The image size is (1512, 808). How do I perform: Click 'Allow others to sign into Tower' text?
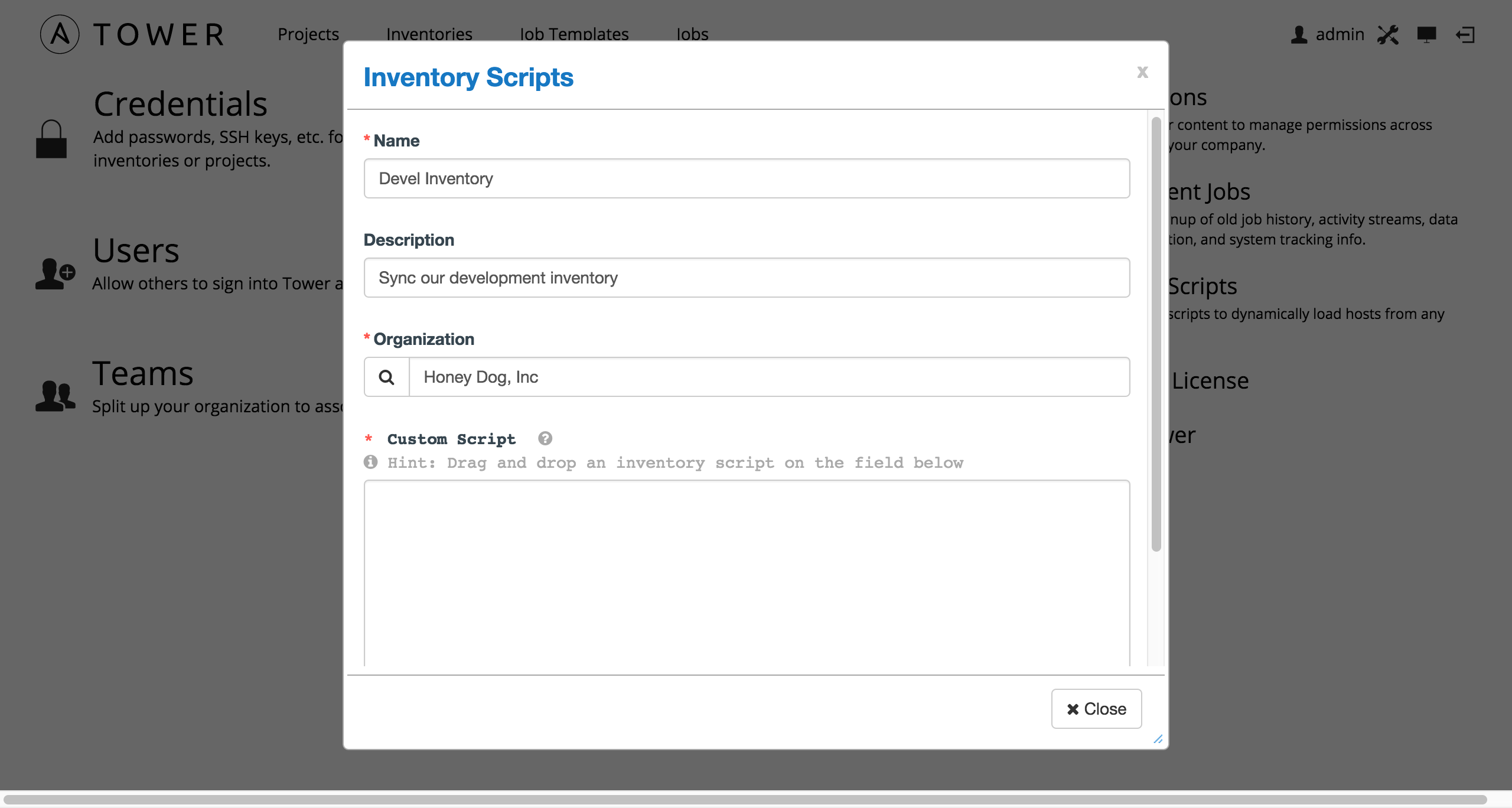(217, 284)
